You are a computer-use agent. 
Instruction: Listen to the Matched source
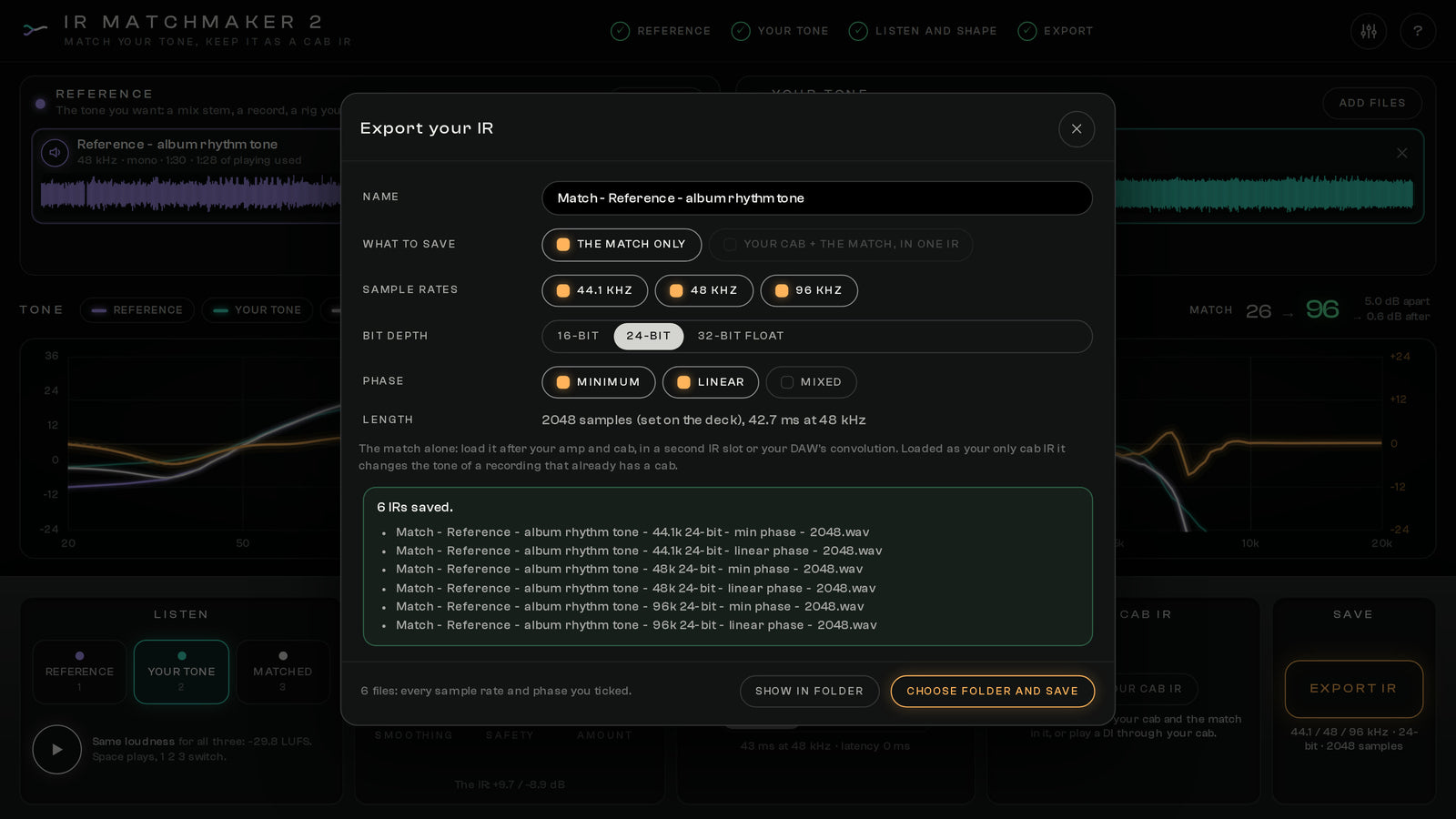[x=283, y=672]
